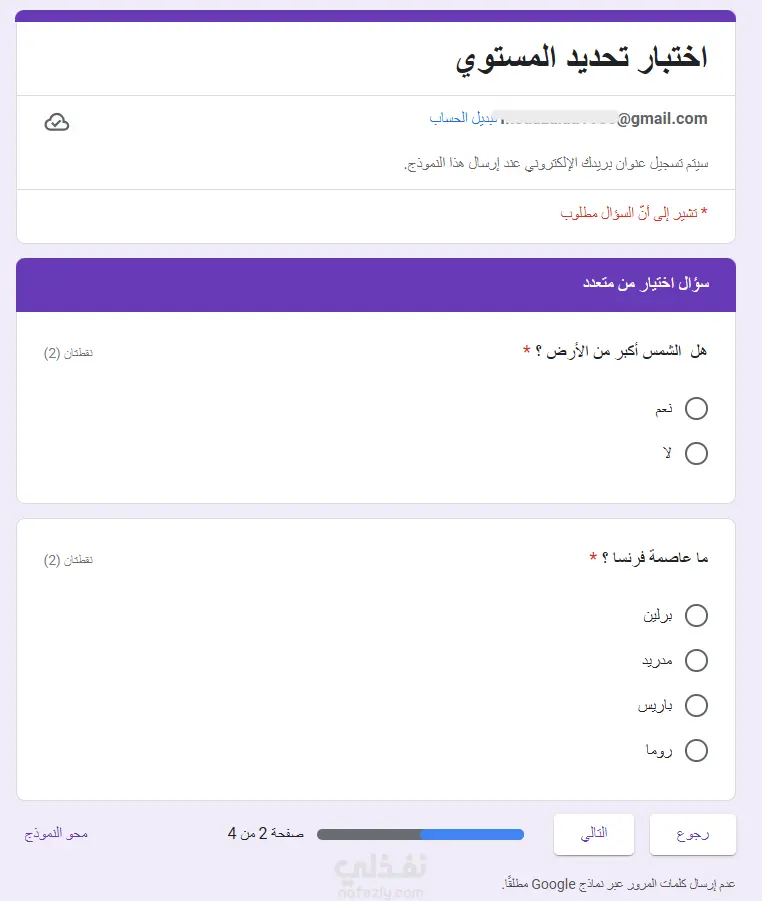Click the form title اختبار تحديد المستوى
The height and width of the screenshot is (901, 762).
581,57
